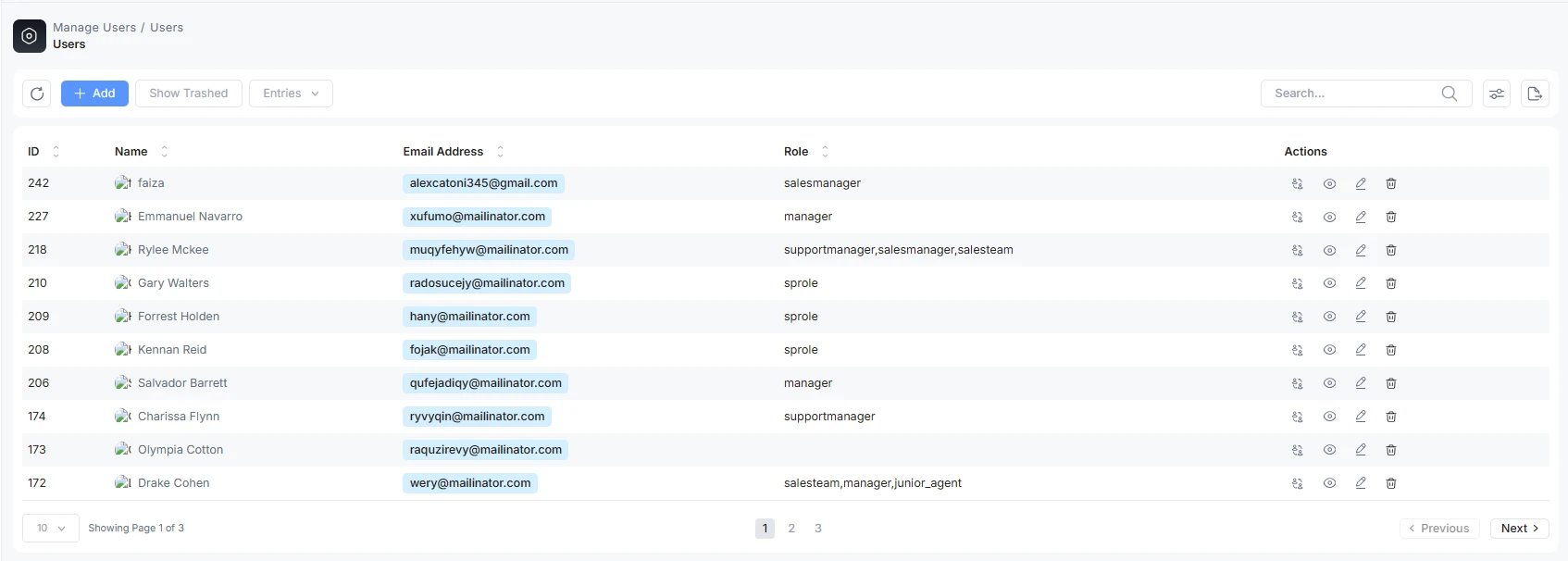Edit Forrest Holden with pencil icon
Screen dimensions: 1568x561
coord(1361,317)
